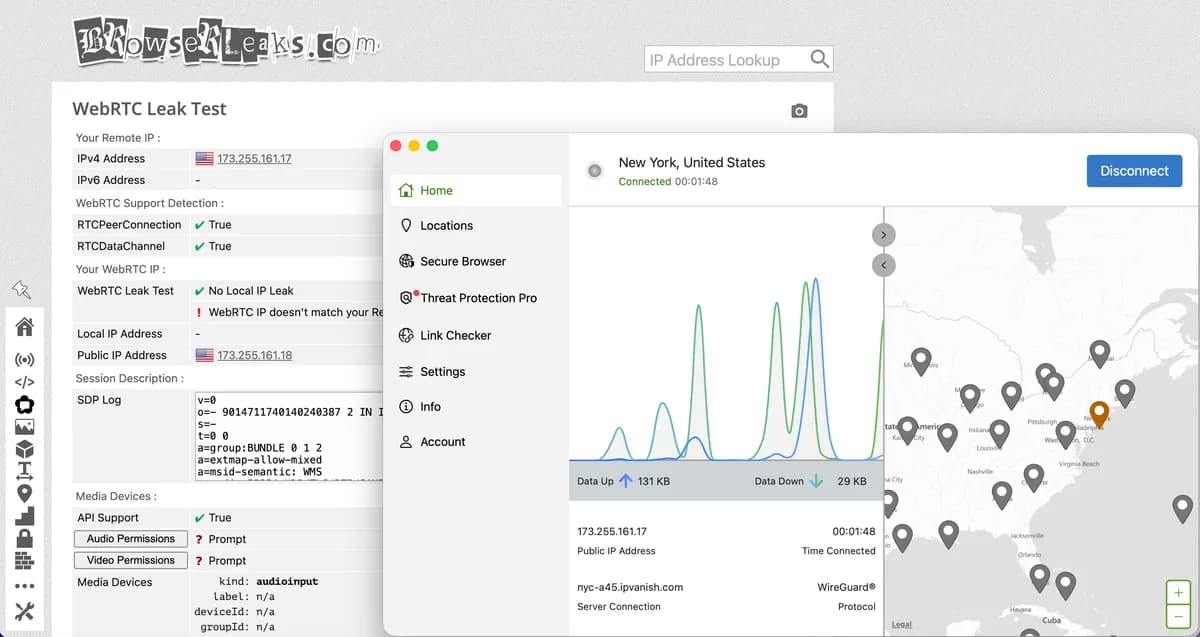Click the WebRTC Leak Test page heading
This screenshot has width=1200, height=637.
(149, 109)
